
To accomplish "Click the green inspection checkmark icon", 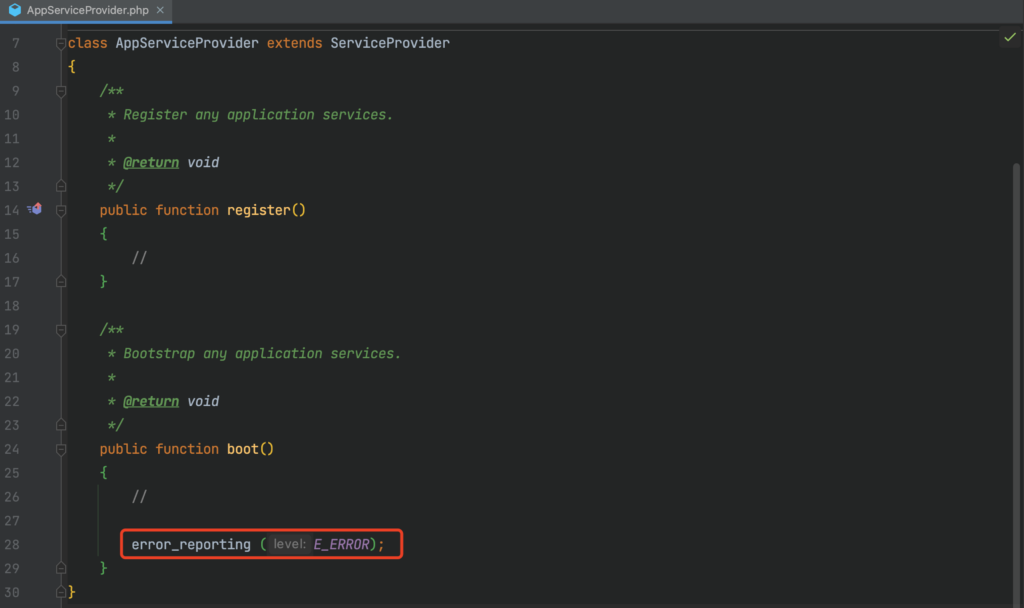I will tap(1010, 37).
